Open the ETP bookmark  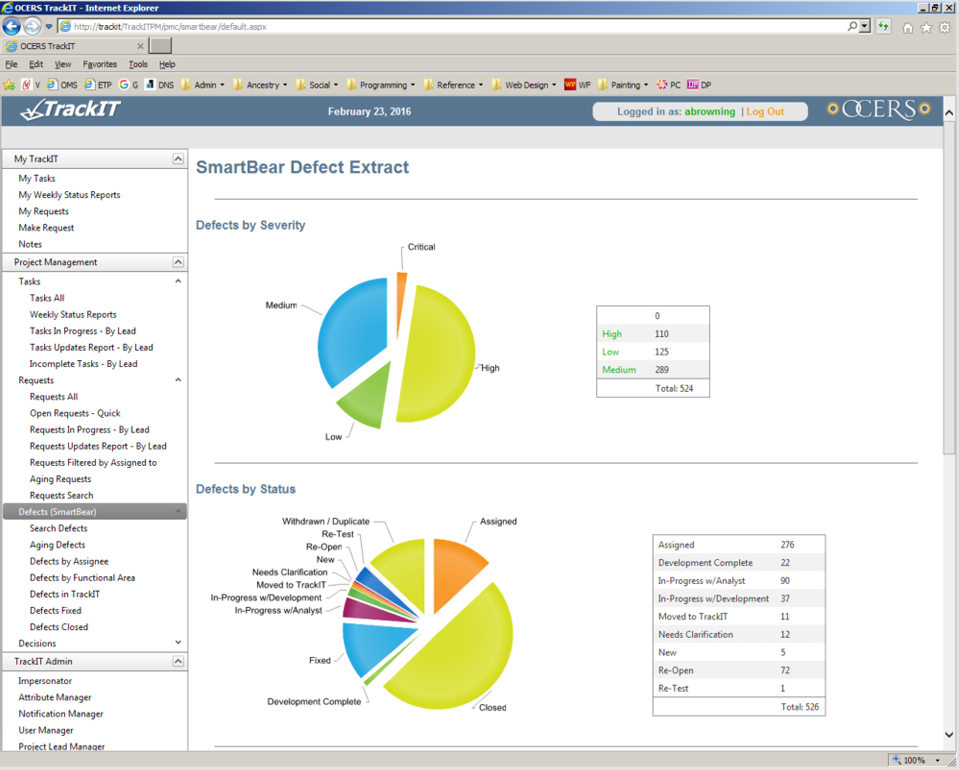point(98,85)
